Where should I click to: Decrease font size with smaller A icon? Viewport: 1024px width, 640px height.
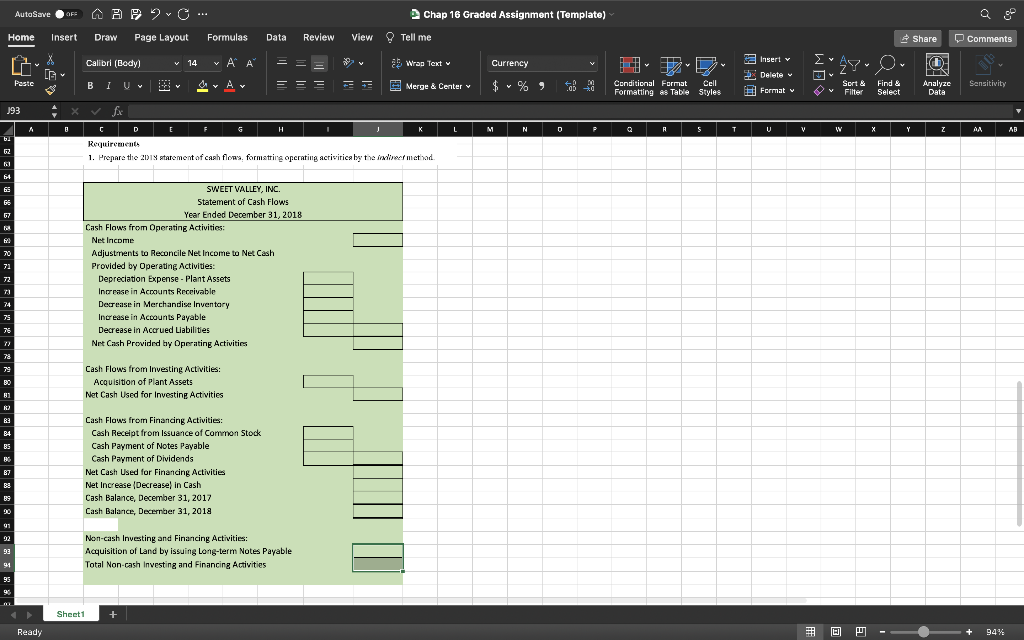(x=251, y=63)
